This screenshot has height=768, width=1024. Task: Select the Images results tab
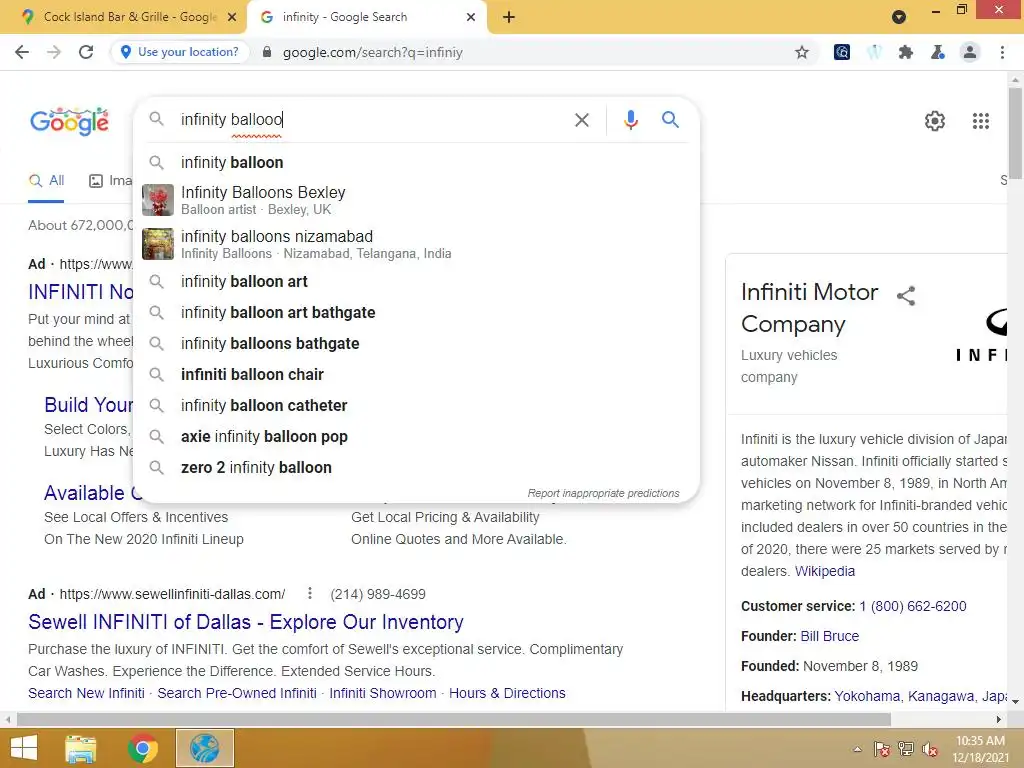111,181
